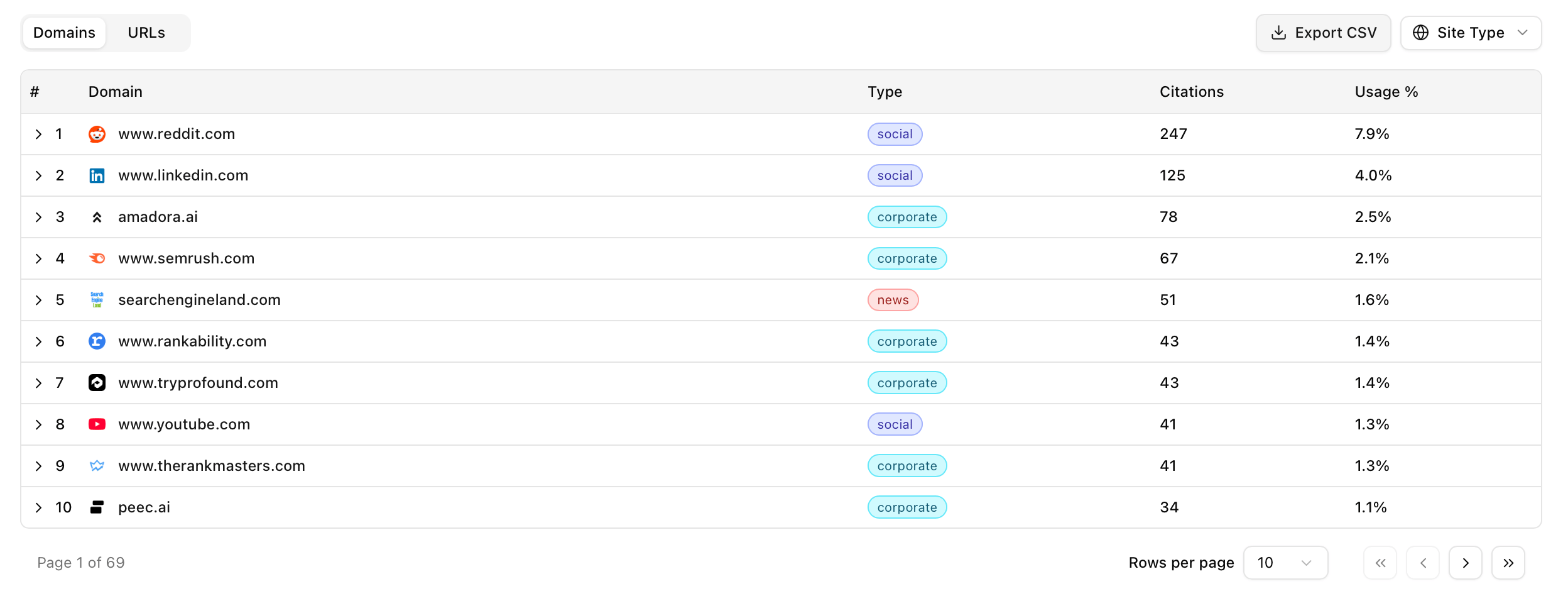Click usage value 1.6%

(1371, 300)
